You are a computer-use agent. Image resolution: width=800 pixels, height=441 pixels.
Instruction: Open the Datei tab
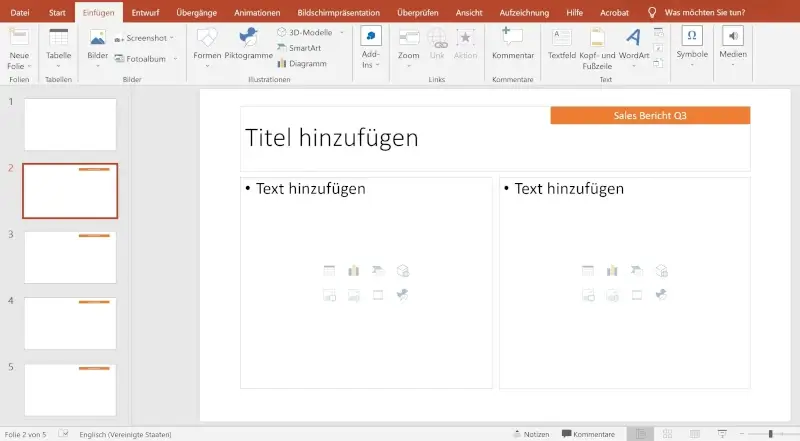pyautogui.click(x=20, y=12)
